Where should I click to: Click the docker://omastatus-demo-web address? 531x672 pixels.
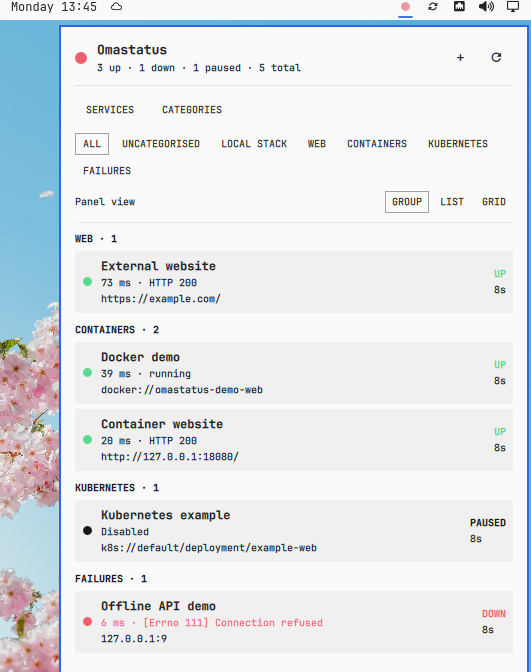click(182, 390)
